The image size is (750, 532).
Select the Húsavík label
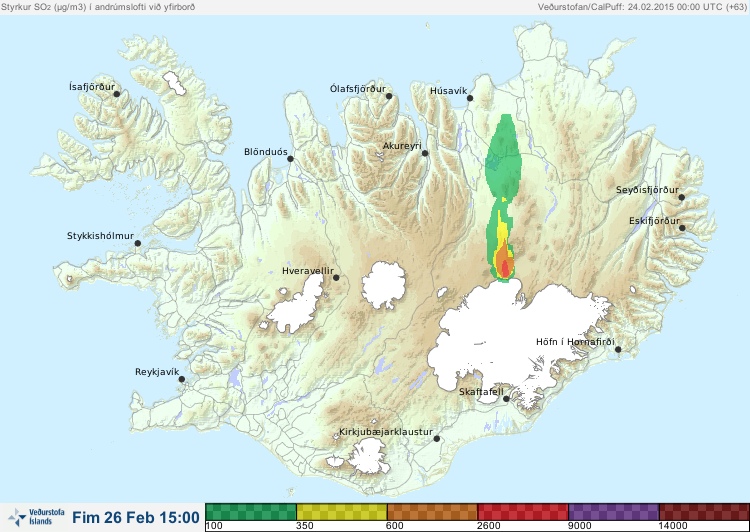tap(448, 91)
